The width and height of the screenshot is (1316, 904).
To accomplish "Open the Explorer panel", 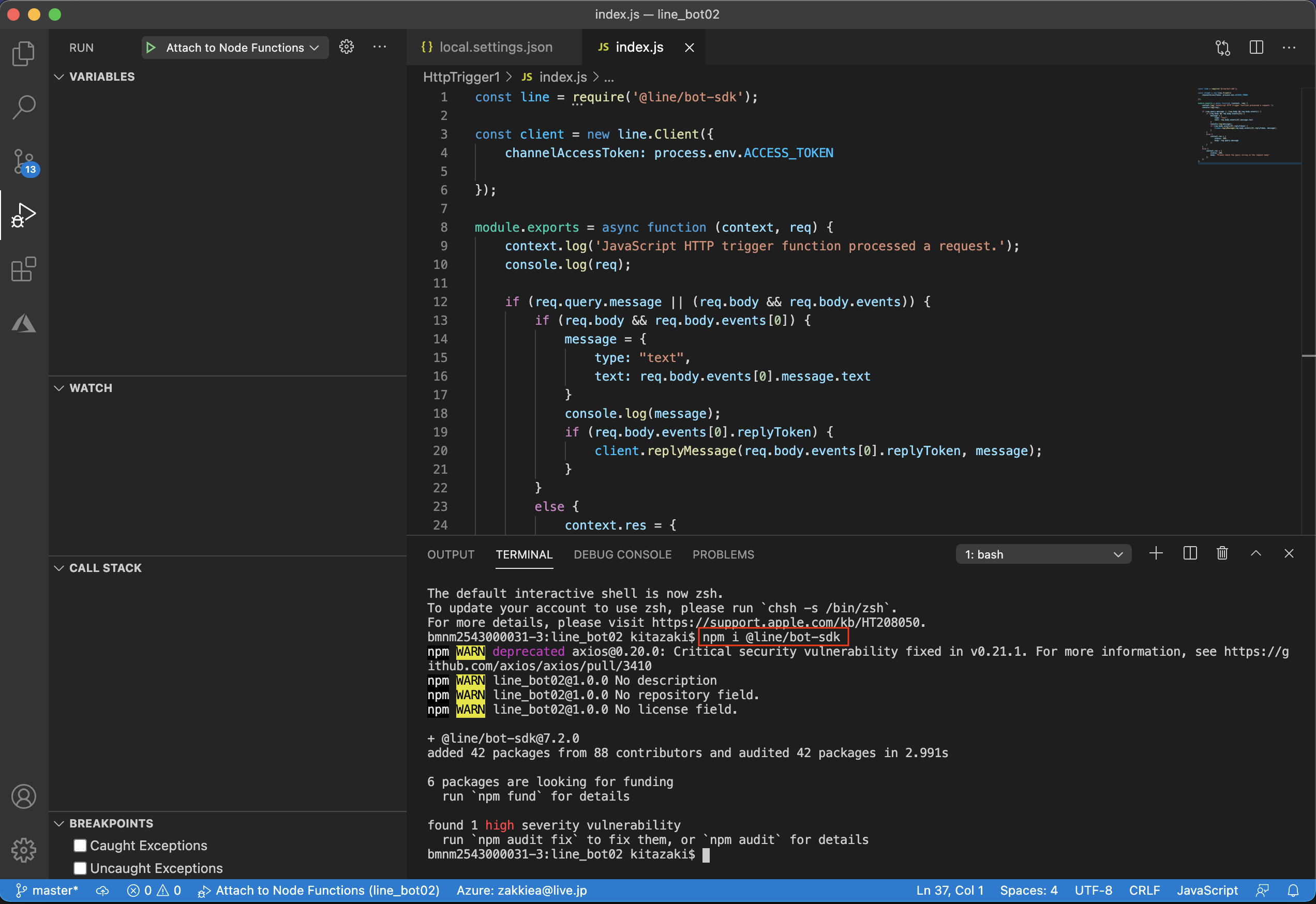I will pos(23,53).
